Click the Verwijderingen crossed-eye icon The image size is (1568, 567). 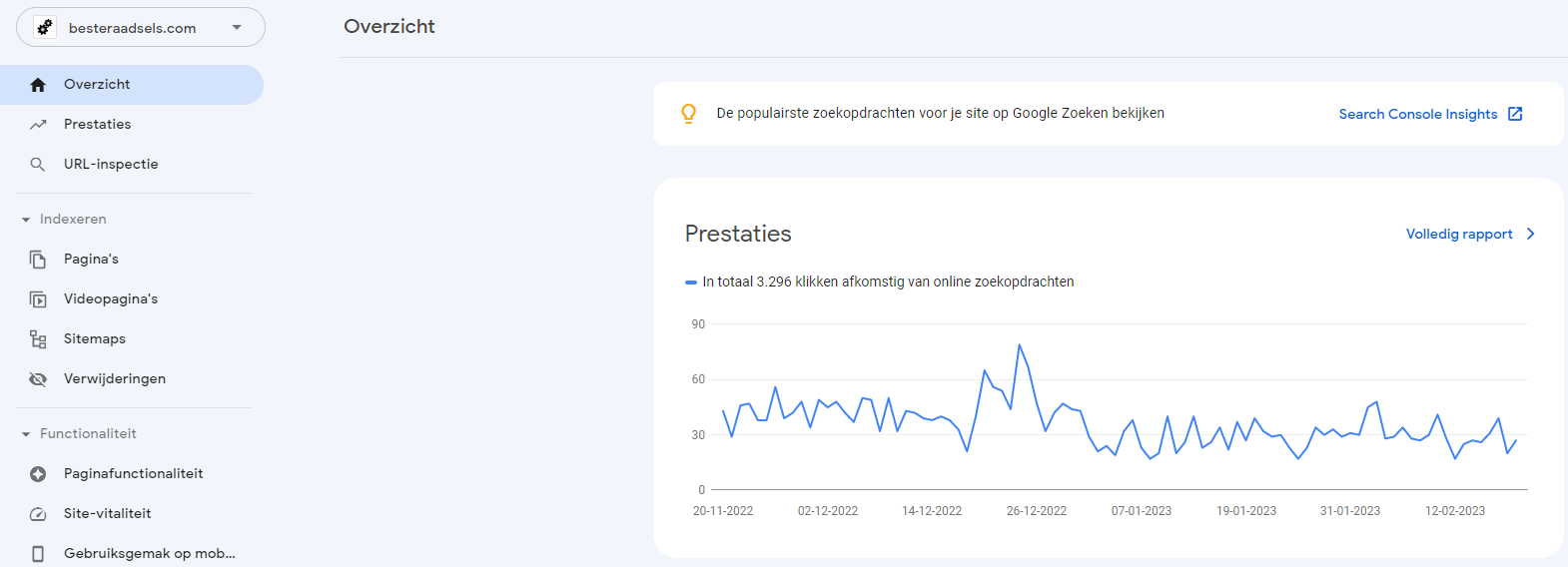point(38,379)
